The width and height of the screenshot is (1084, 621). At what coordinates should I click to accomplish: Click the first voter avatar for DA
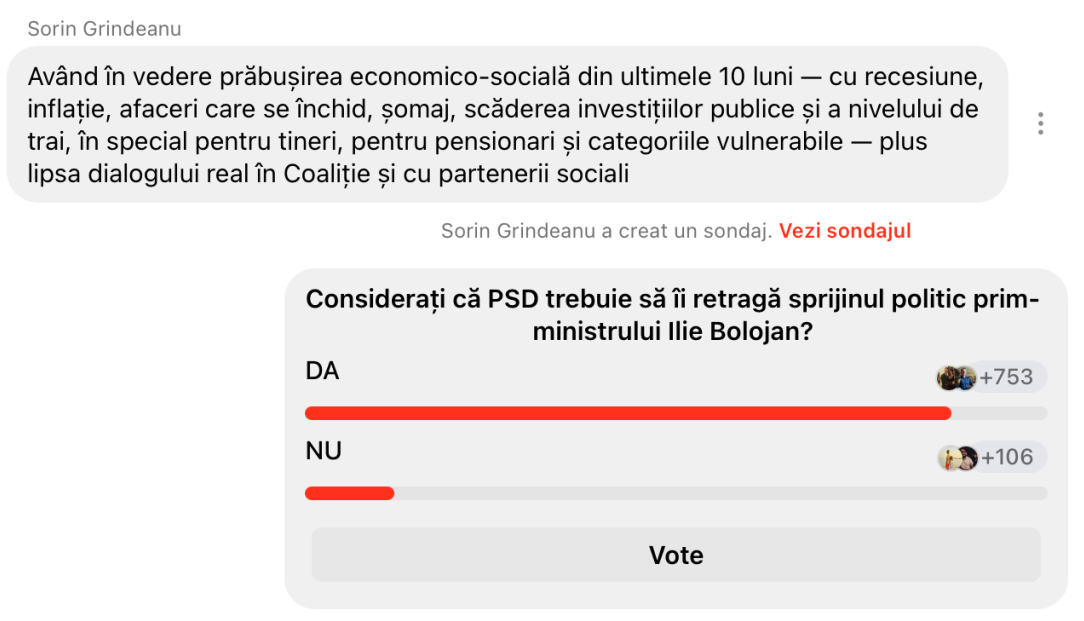947,378
